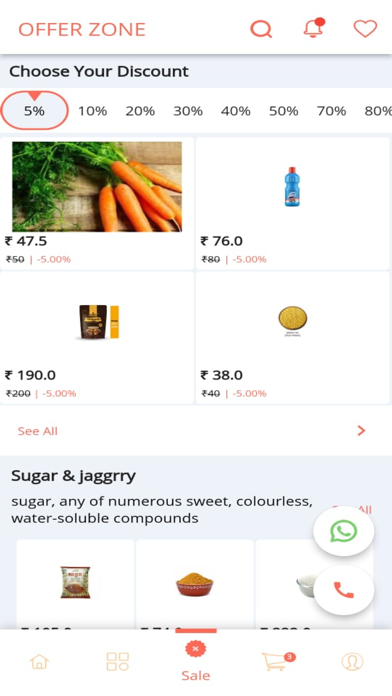Go to Home via house icon
Image resolution: width=392 pixels, height=696 pixels.
[x=39, y=661]
